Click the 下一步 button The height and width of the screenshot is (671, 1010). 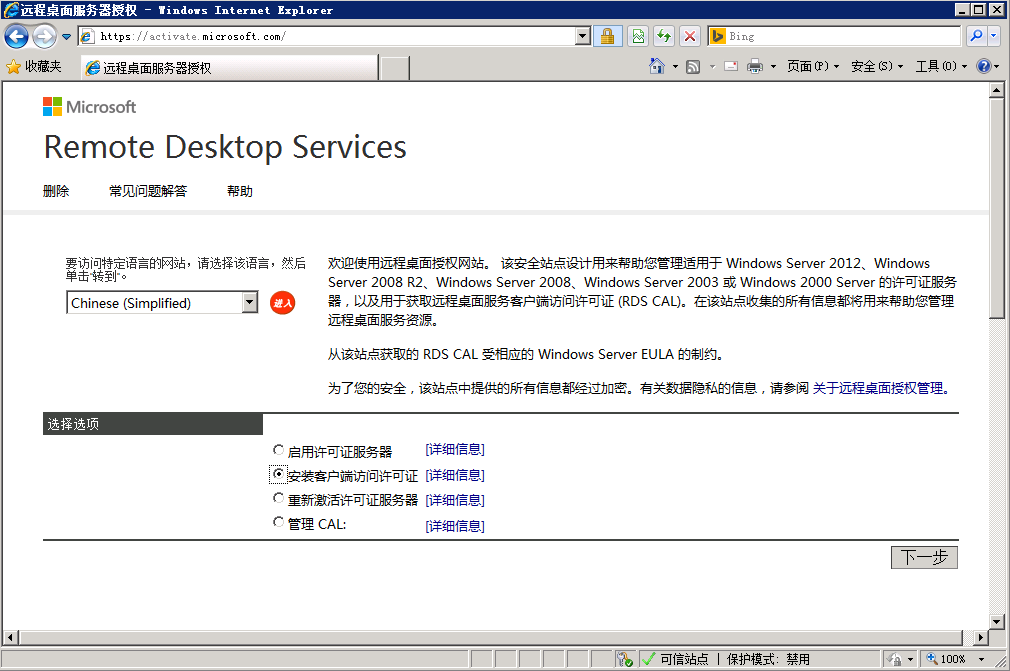coord(924,557)
